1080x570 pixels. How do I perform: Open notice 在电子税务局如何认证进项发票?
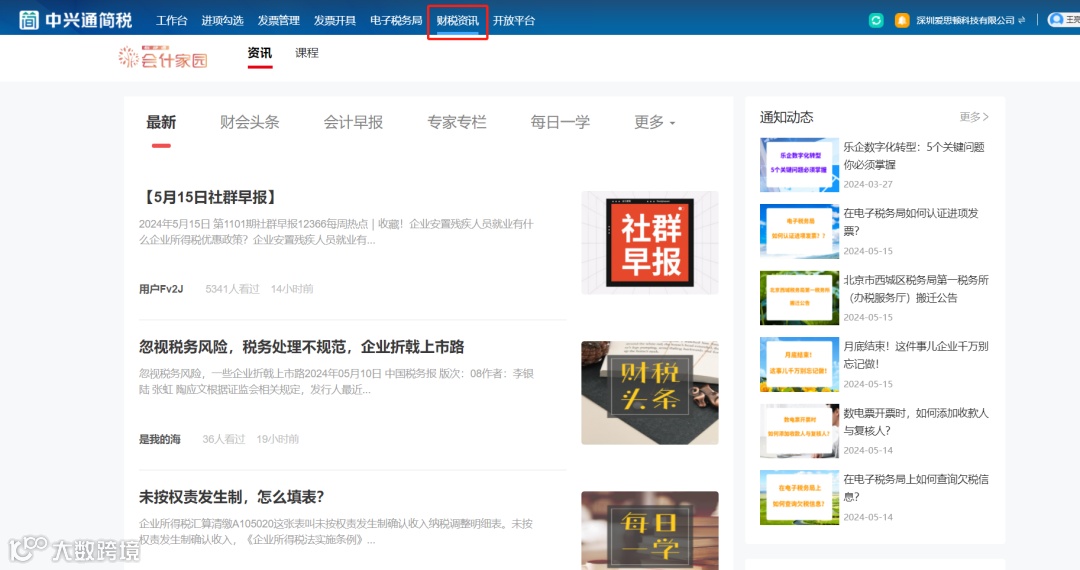911,222
